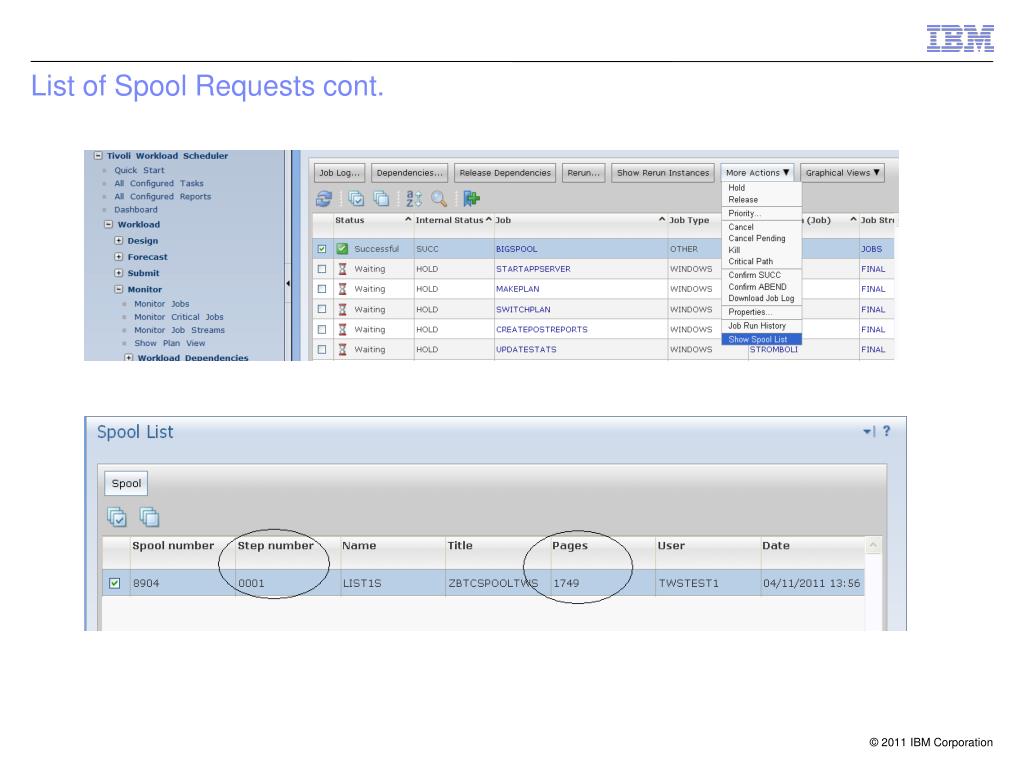Click the hourglass icon in the STARTAPPSERVER row
Image resolution: width=1024 pixels, height=768 pixels.
[x=342, y=269]
